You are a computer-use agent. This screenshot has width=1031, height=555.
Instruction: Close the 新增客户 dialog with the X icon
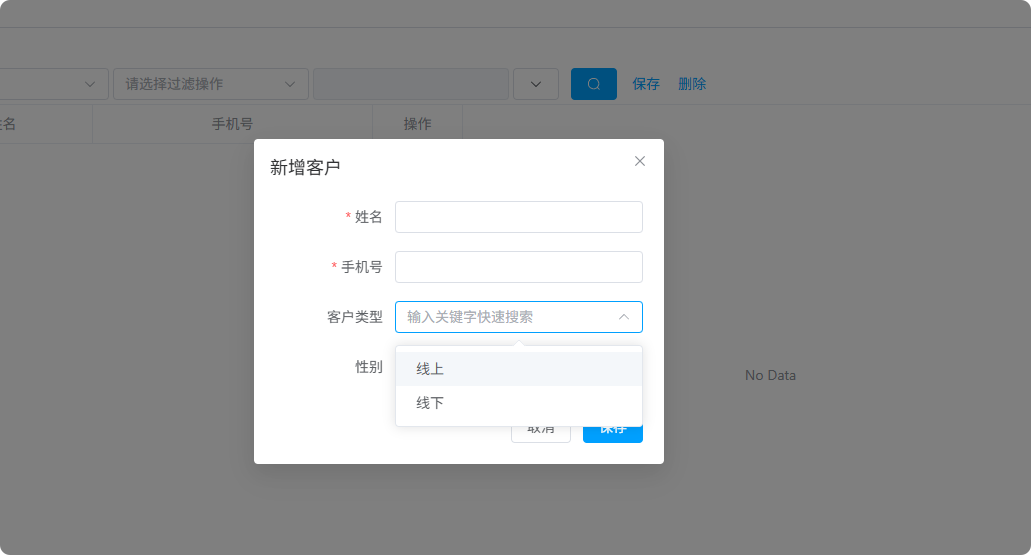(640, 161)
